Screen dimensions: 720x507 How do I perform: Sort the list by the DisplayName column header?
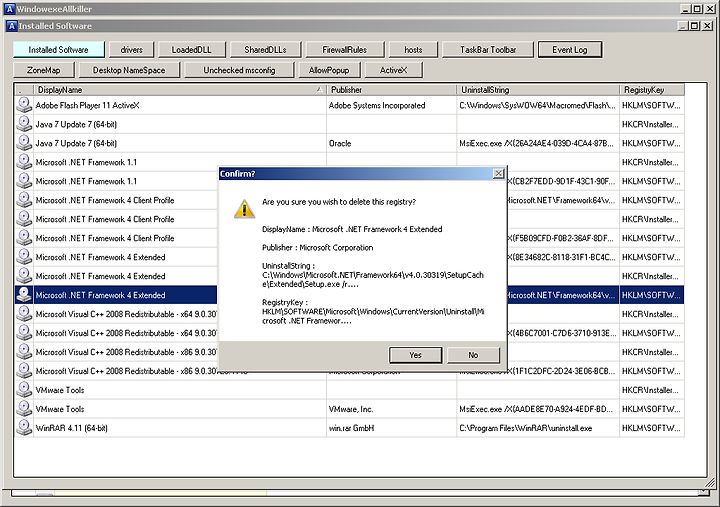click(180, 90)
